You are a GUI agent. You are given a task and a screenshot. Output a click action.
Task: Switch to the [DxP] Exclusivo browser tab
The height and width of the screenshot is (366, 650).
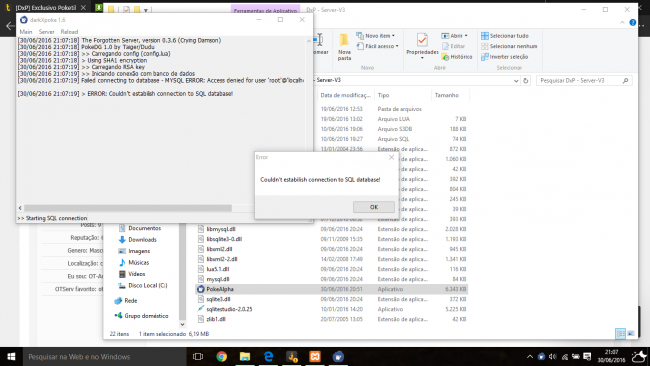click(x=45, y=7)
